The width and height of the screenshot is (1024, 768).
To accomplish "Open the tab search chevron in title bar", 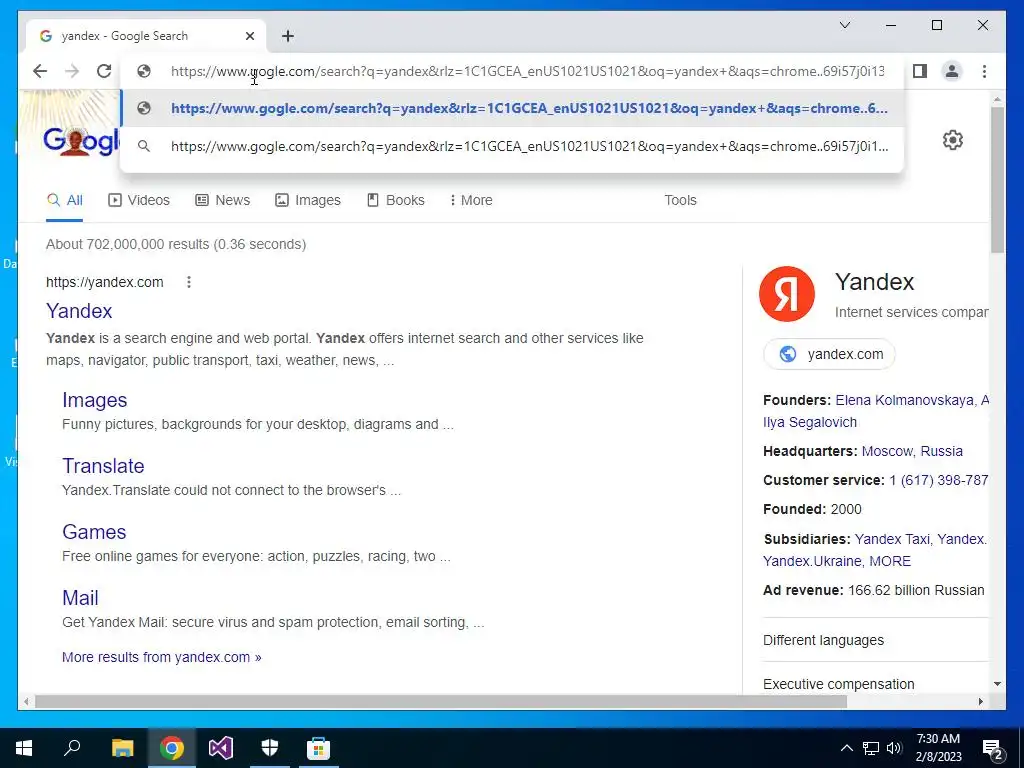I will pos(844,25).
